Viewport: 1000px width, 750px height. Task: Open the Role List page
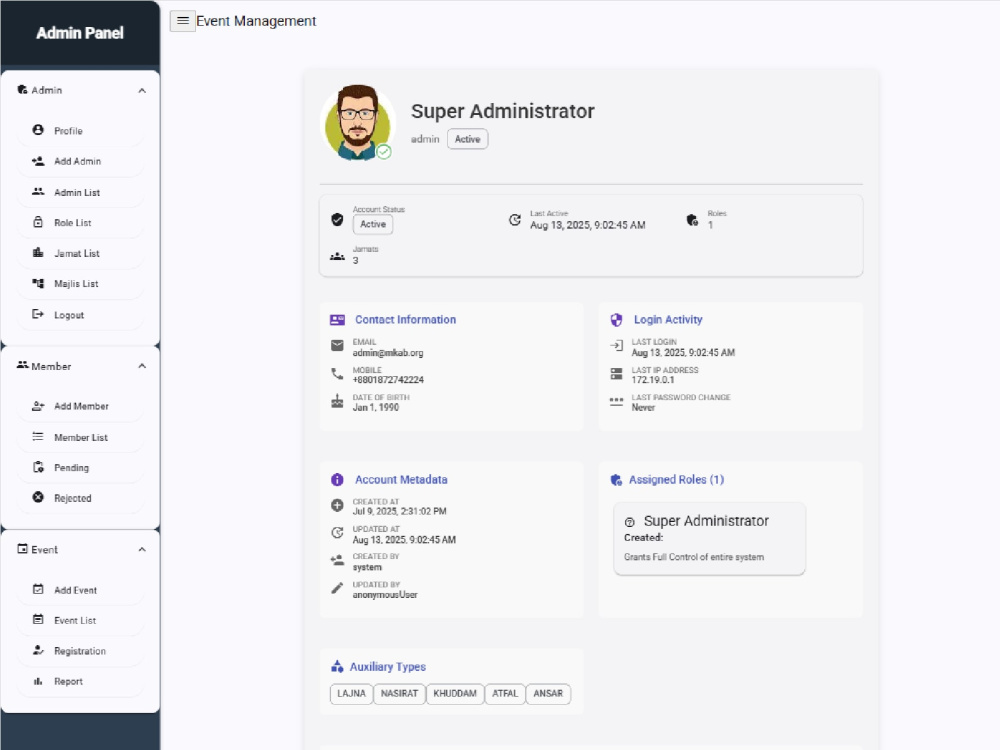(80, 223)
